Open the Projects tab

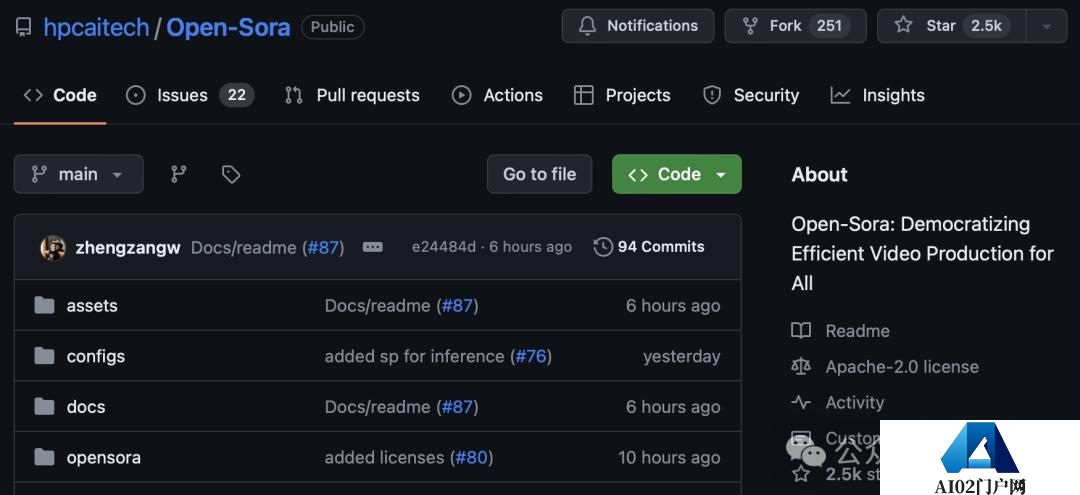[622, 95]
